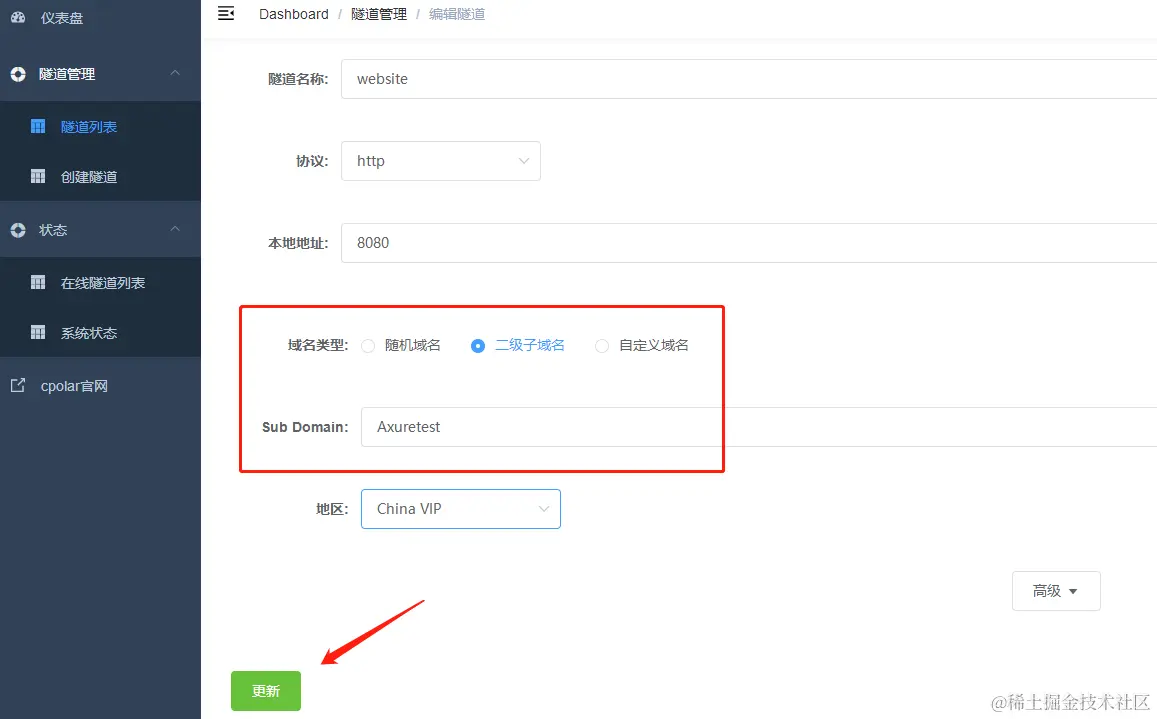
Task: Go to Dashboard breadcrumb
Action: 294,14
